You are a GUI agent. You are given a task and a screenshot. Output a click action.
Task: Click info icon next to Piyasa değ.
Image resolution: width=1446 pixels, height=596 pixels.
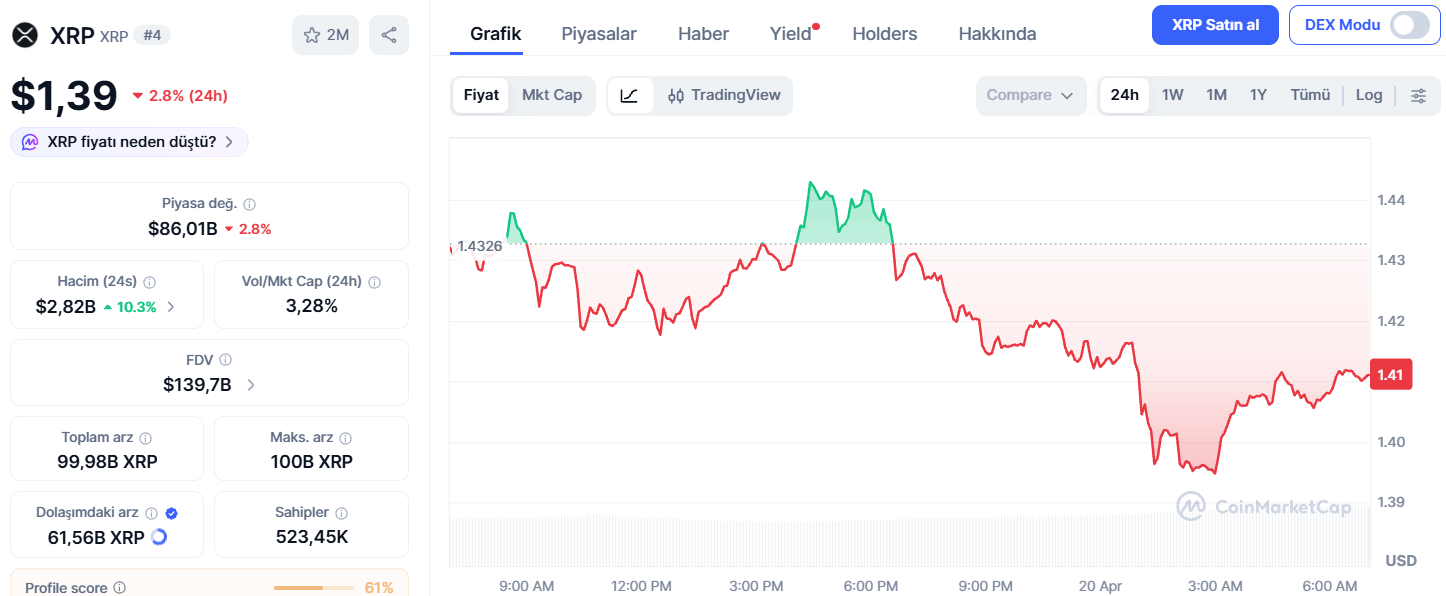click(x=250, y=204)
